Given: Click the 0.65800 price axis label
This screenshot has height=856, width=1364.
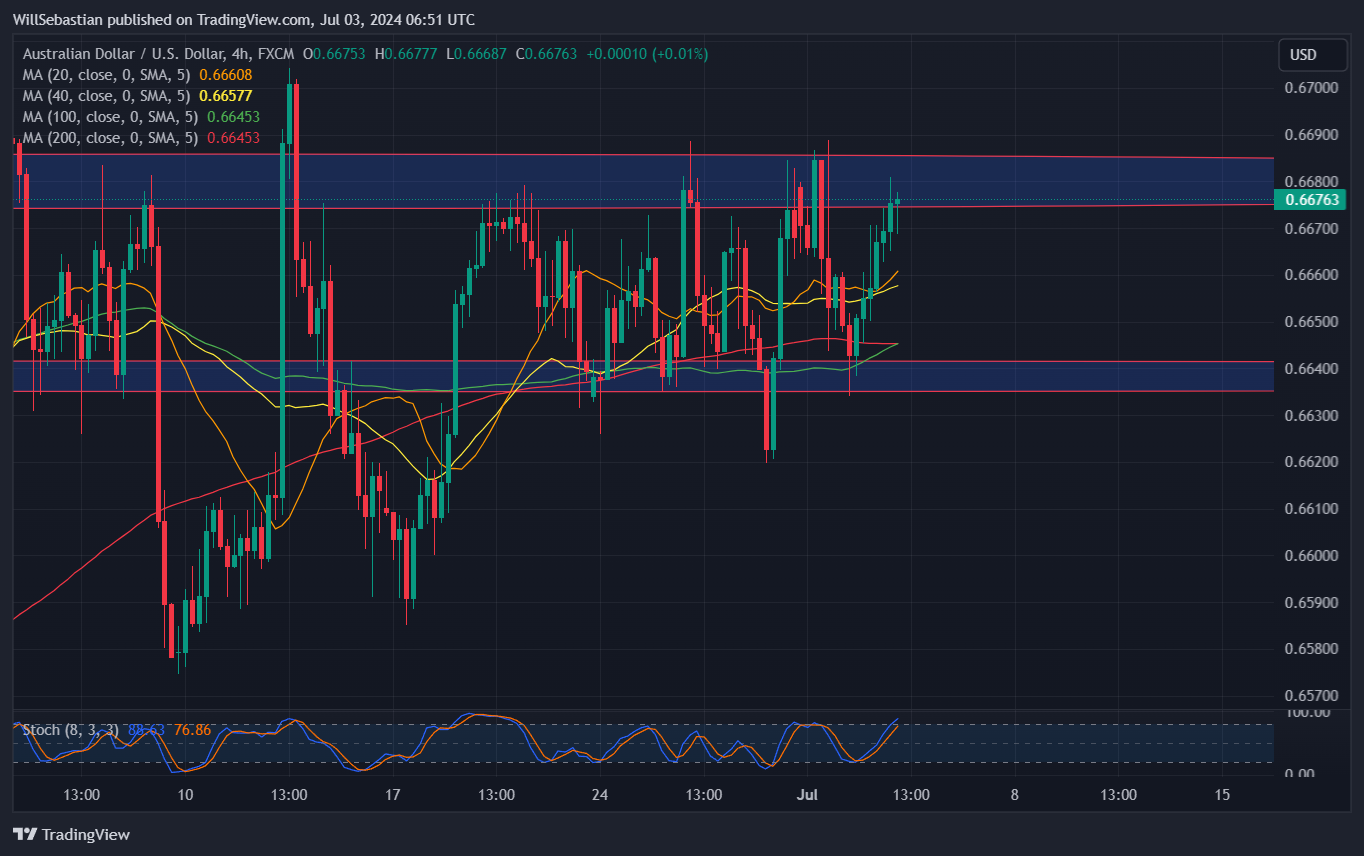Looking at the screenshot, I should pyautogui.click(x=1311, y=649).
